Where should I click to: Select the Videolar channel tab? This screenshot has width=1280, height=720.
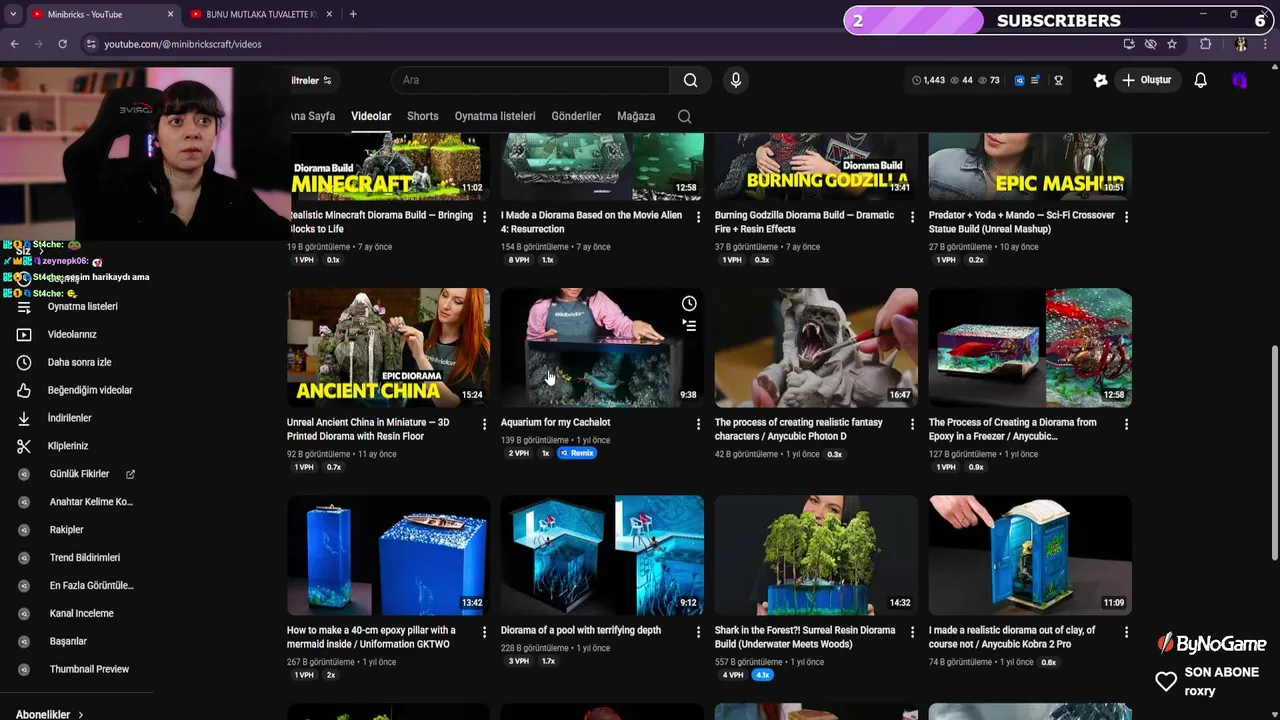(x=371, y=116)
